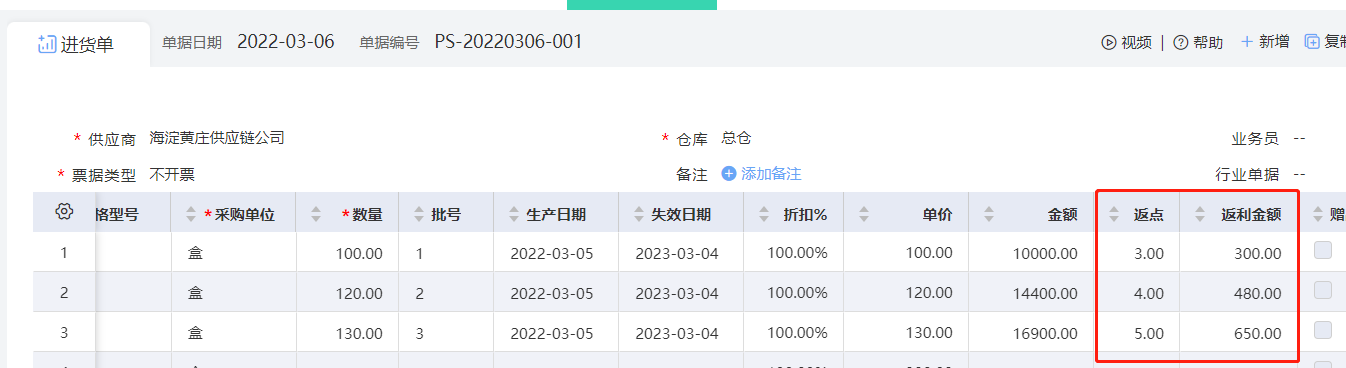Screen dimensions: 1346x368
Task: Click the 视频 play icon
Action: pyautogui.click(x=1108, y=42)
